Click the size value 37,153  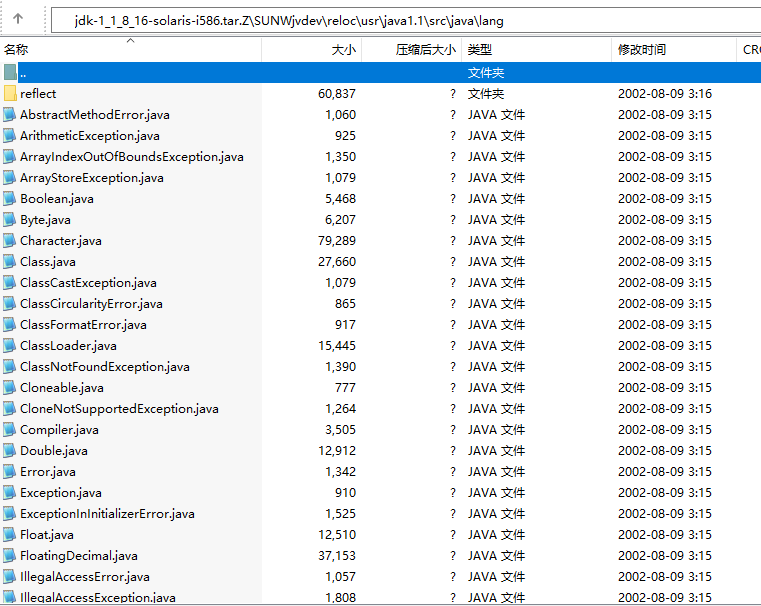click(x=337, y=556)
